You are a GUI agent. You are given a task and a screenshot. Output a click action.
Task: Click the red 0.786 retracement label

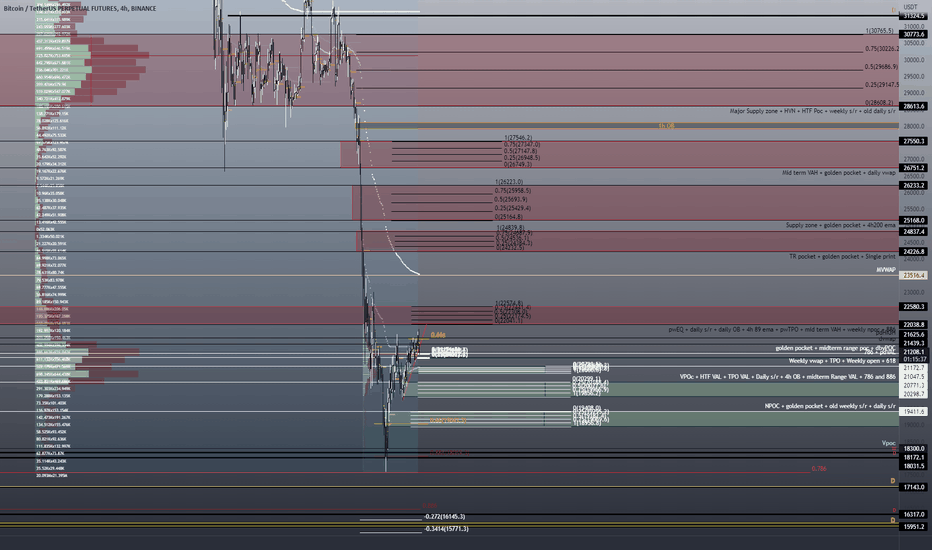point(818,469)
